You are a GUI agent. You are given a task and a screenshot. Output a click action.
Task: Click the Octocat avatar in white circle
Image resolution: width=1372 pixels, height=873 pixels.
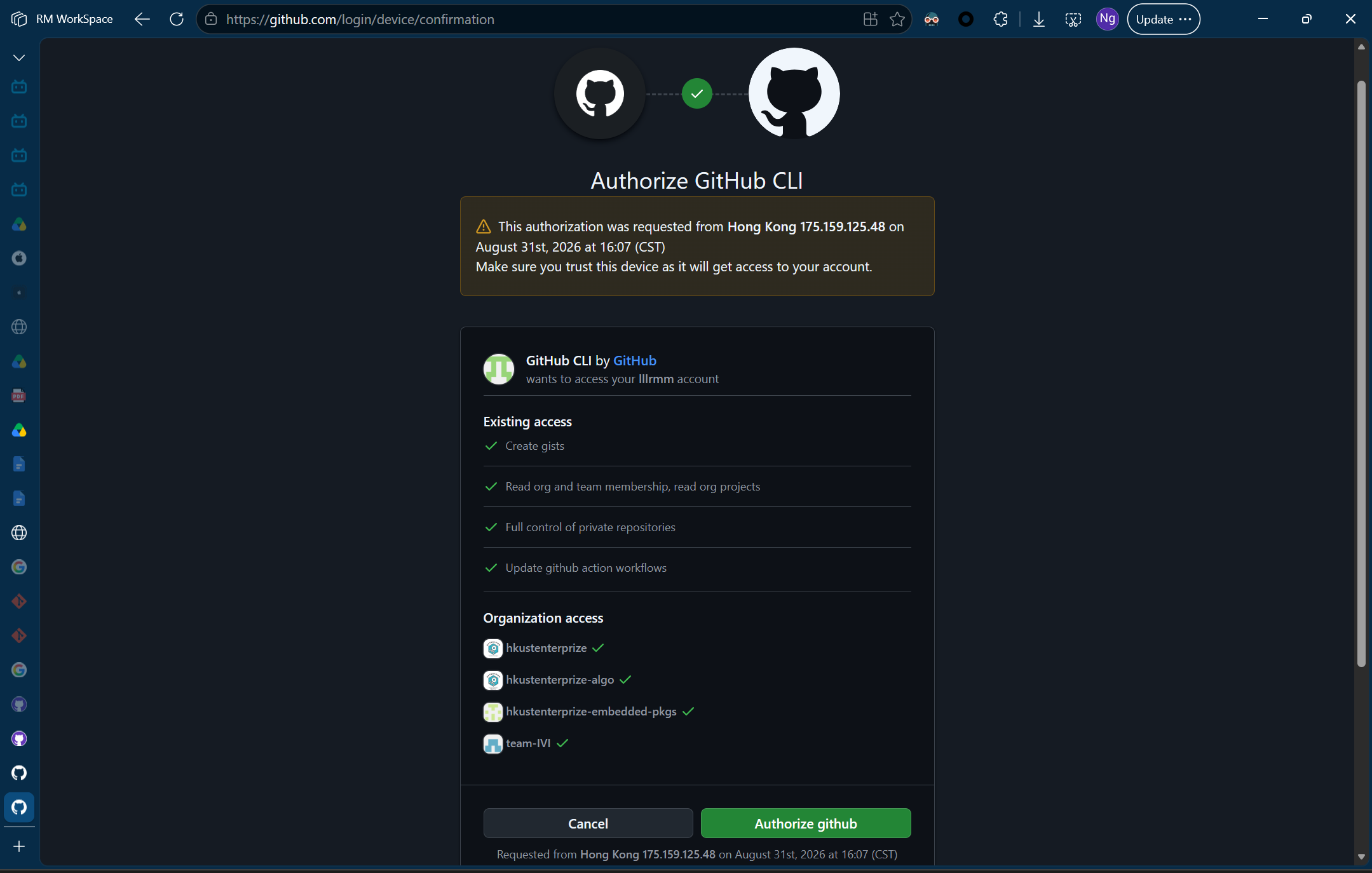tap(794, 93)
